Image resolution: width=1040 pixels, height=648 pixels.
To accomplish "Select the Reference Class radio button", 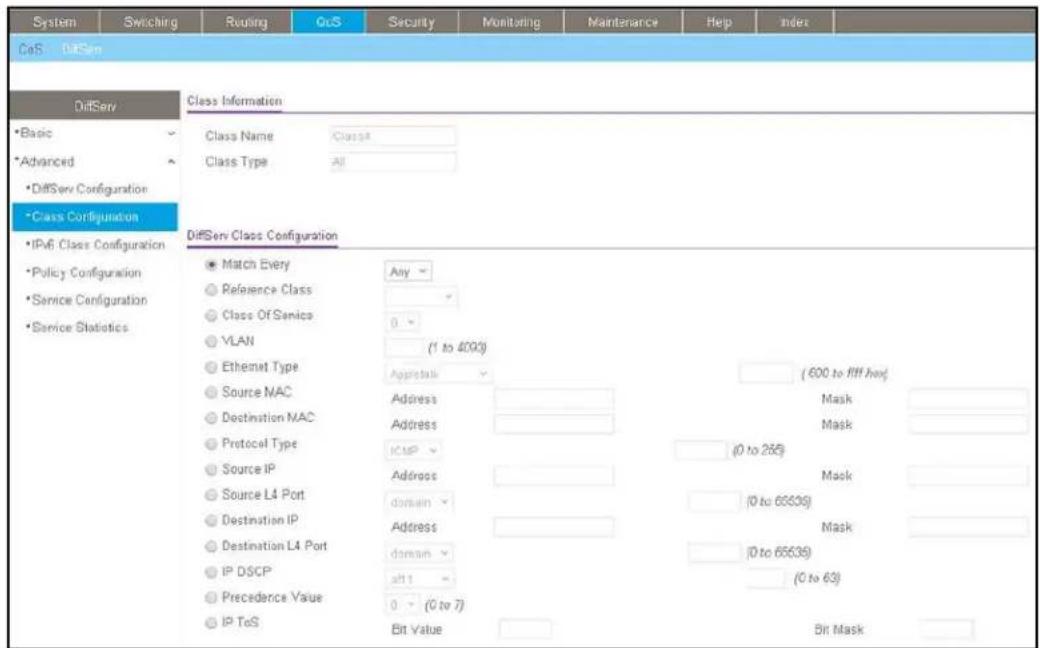I will (x=211, y=291).
